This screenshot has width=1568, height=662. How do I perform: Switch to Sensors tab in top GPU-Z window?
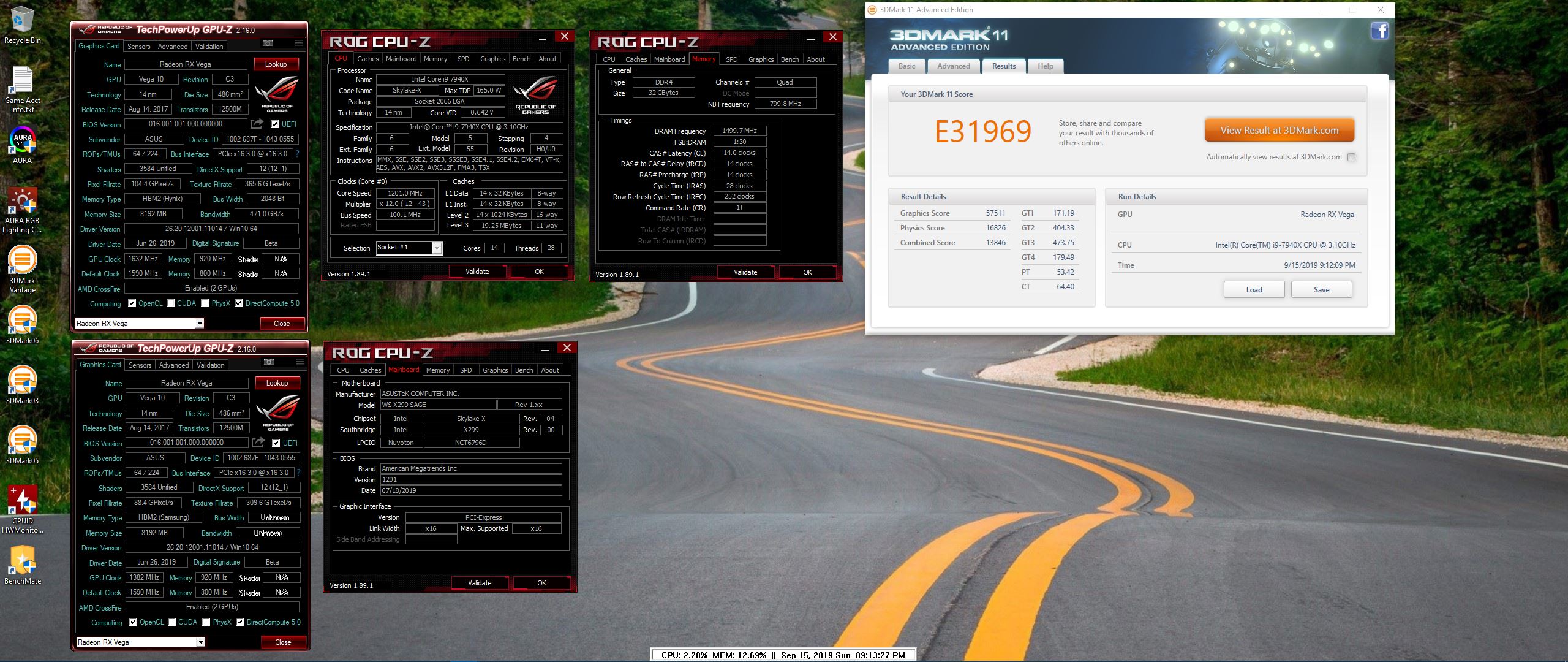(x=138, y=47)
